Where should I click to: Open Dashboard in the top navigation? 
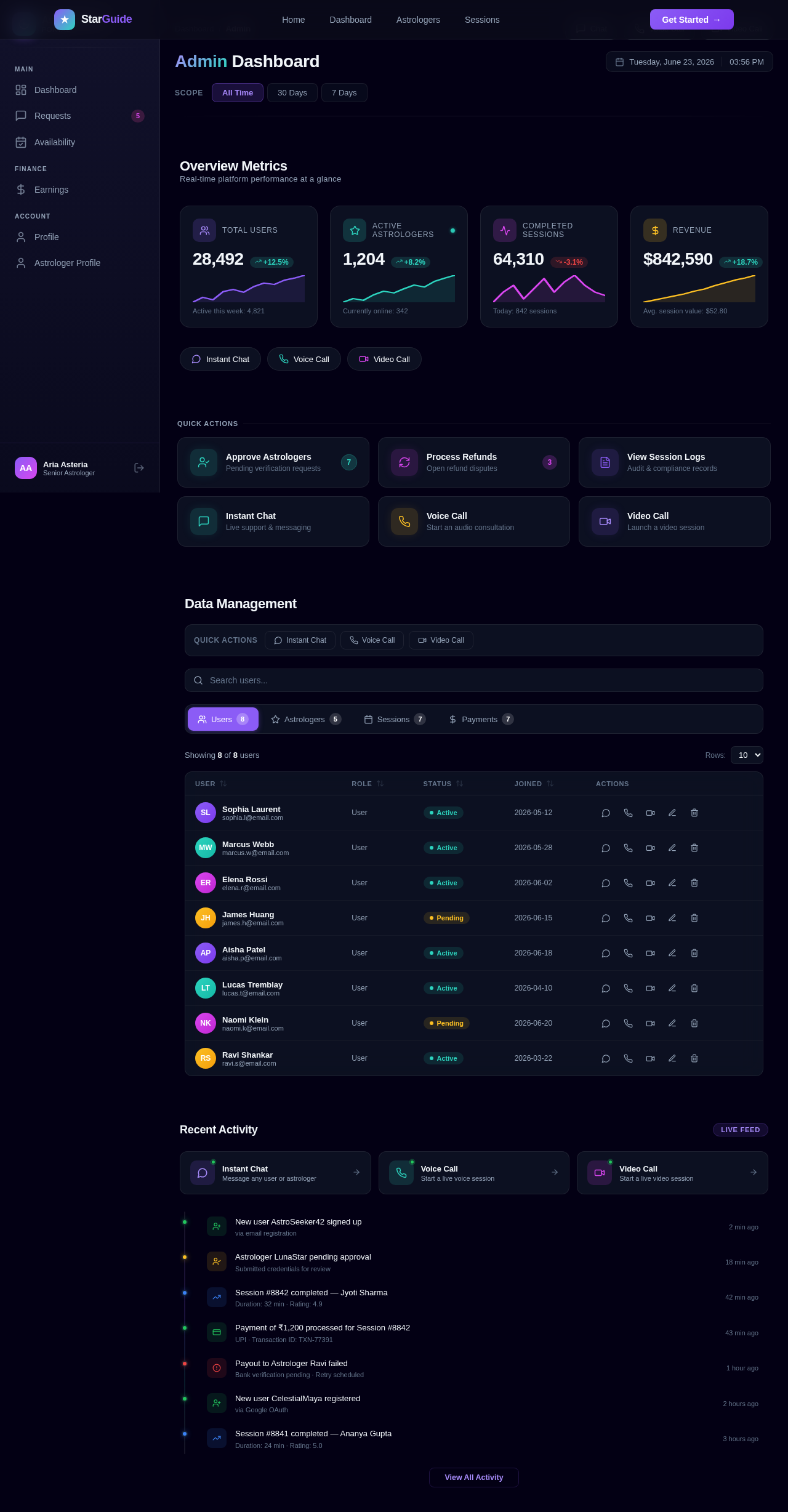[351, 20]
